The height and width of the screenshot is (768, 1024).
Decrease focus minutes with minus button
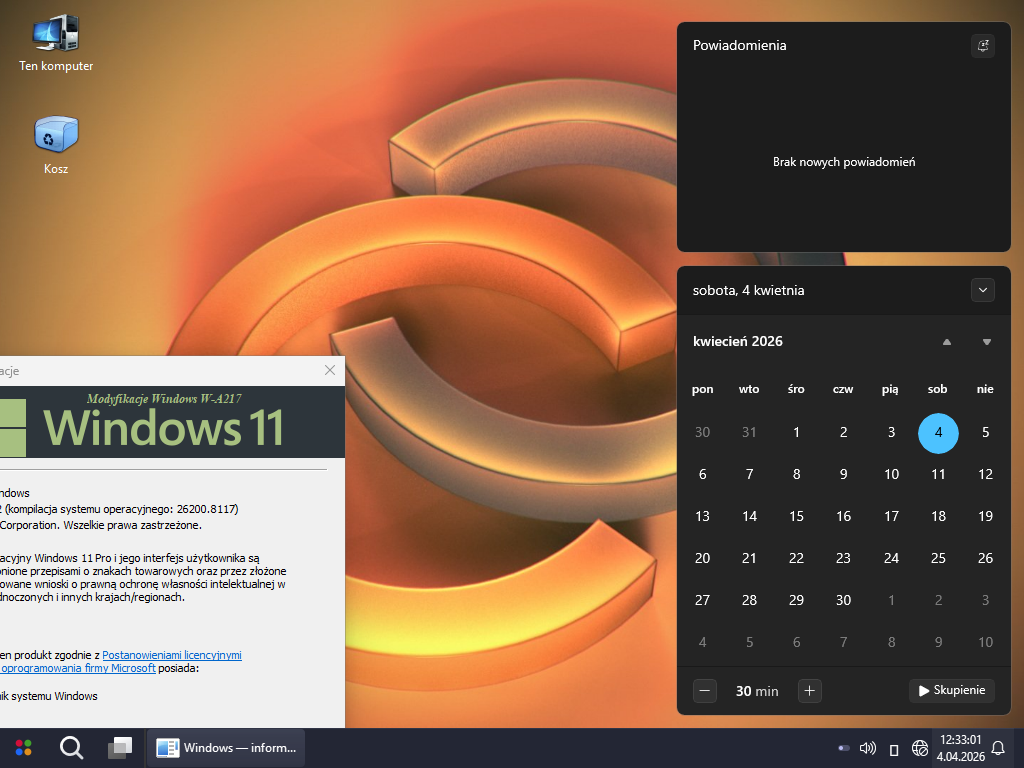point(705,690)
